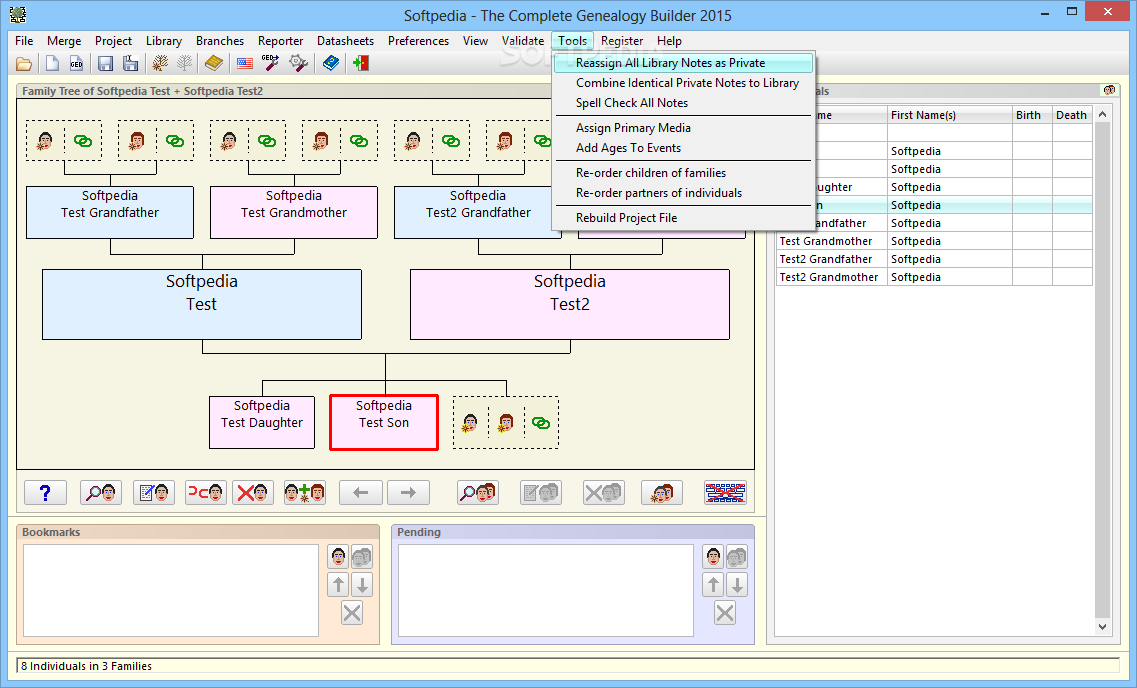Click the face icon in Individuals panel header
The height and width of the screenshot is (688, 1137).
coord(1109,91)
